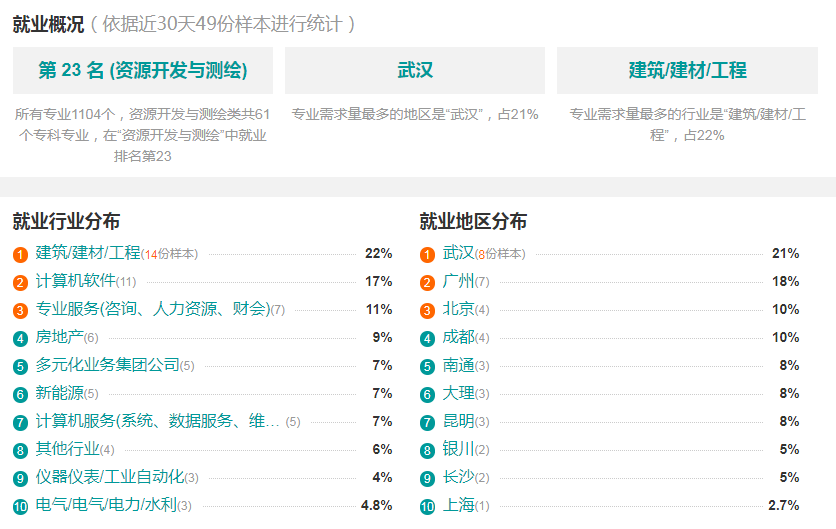
Task: Open the 计算机软件 industry link
Action: (76, 280)
